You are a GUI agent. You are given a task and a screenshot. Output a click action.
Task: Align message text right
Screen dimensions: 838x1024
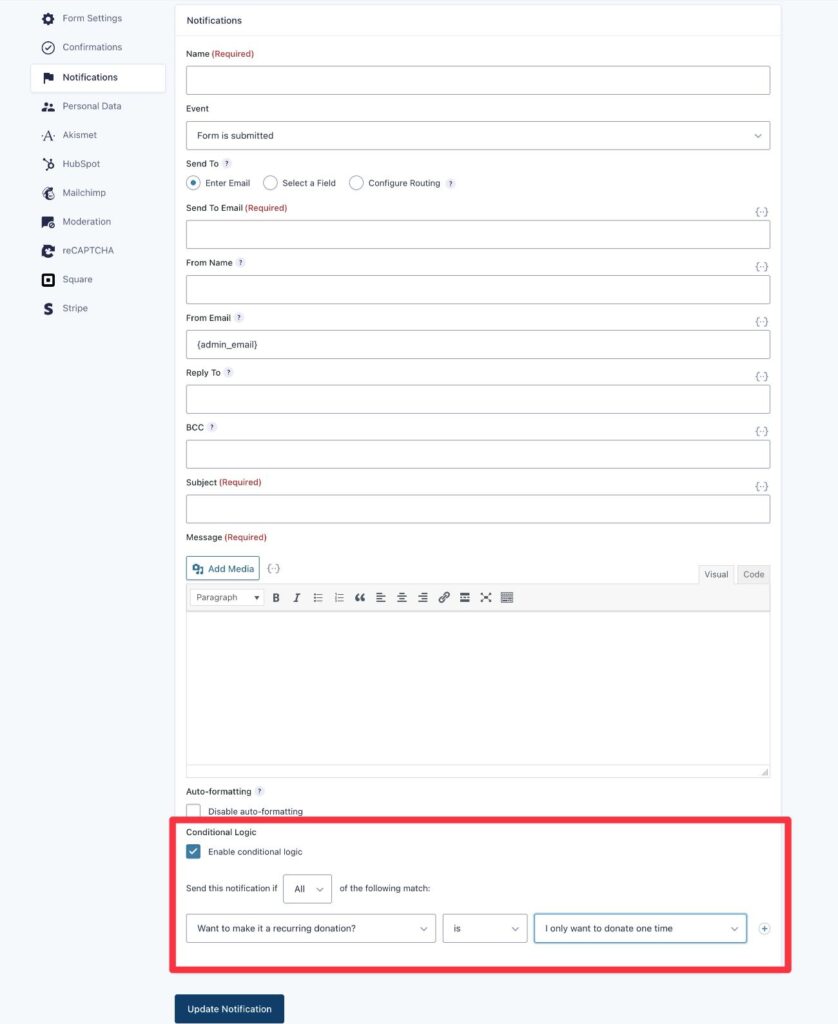click(423, 598)
